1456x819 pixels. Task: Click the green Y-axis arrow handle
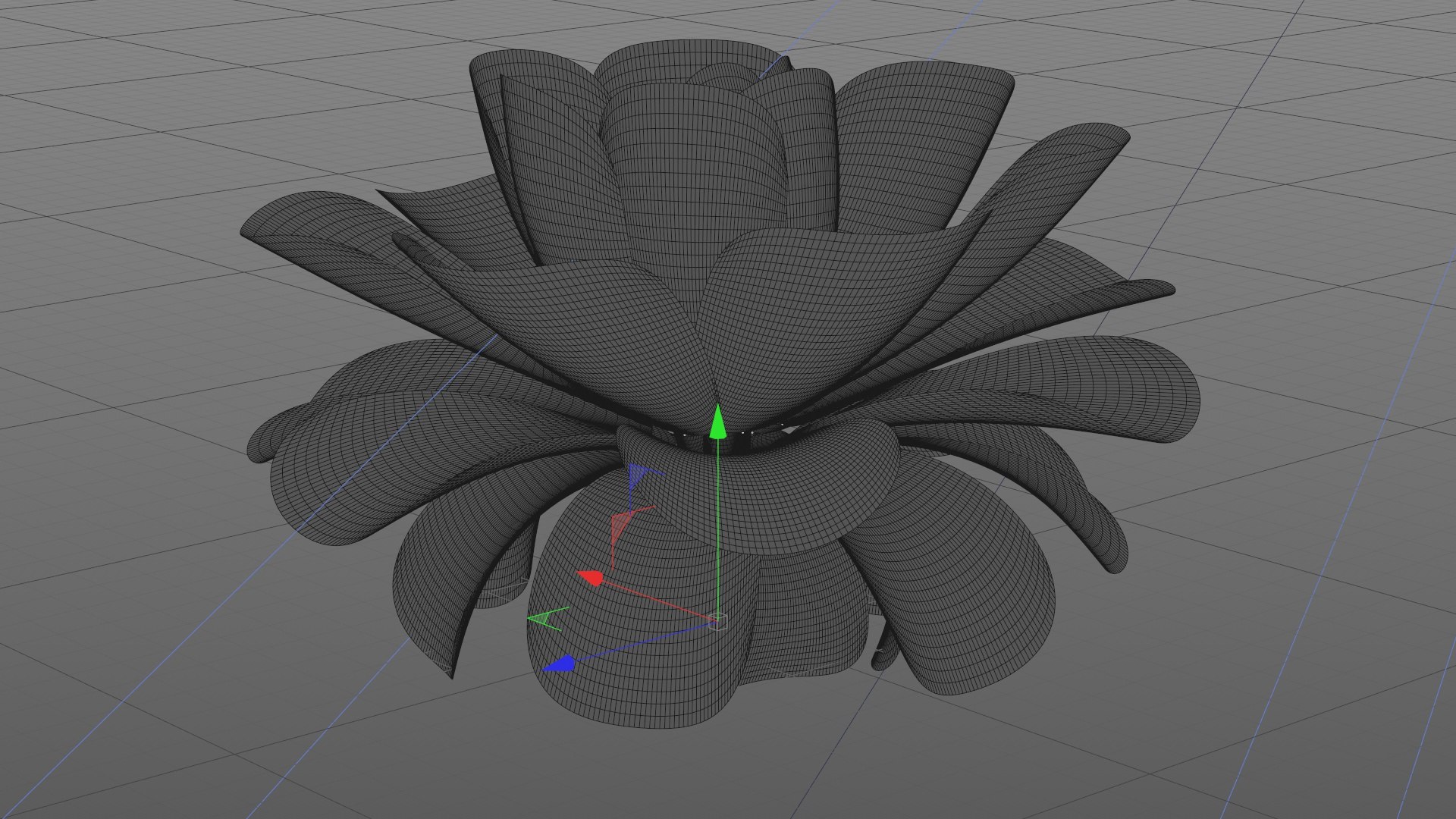(x=717, y=422)
